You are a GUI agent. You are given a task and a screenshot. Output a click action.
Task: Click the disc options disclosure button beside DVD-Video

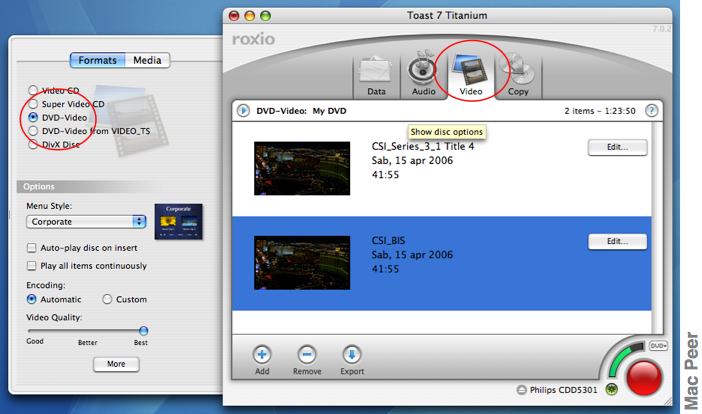243,111
